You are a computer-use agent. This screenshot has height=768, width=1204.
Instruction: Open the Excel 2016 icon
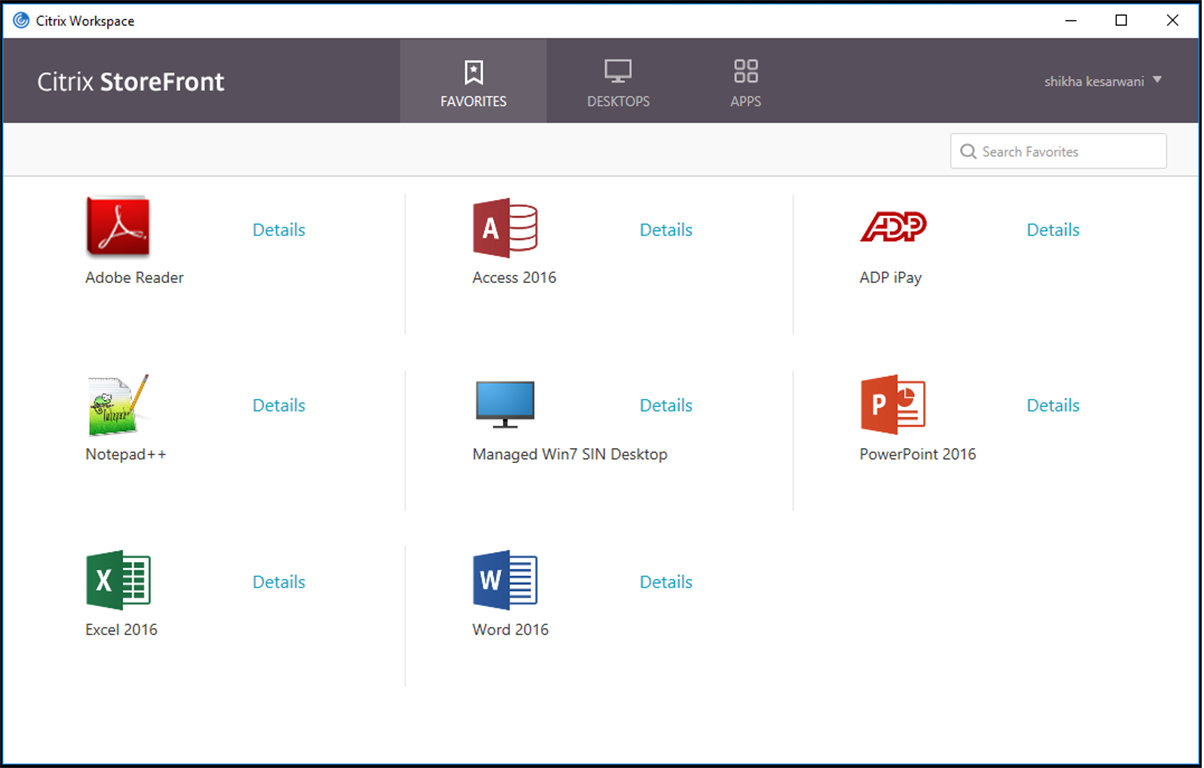[118, 580]
